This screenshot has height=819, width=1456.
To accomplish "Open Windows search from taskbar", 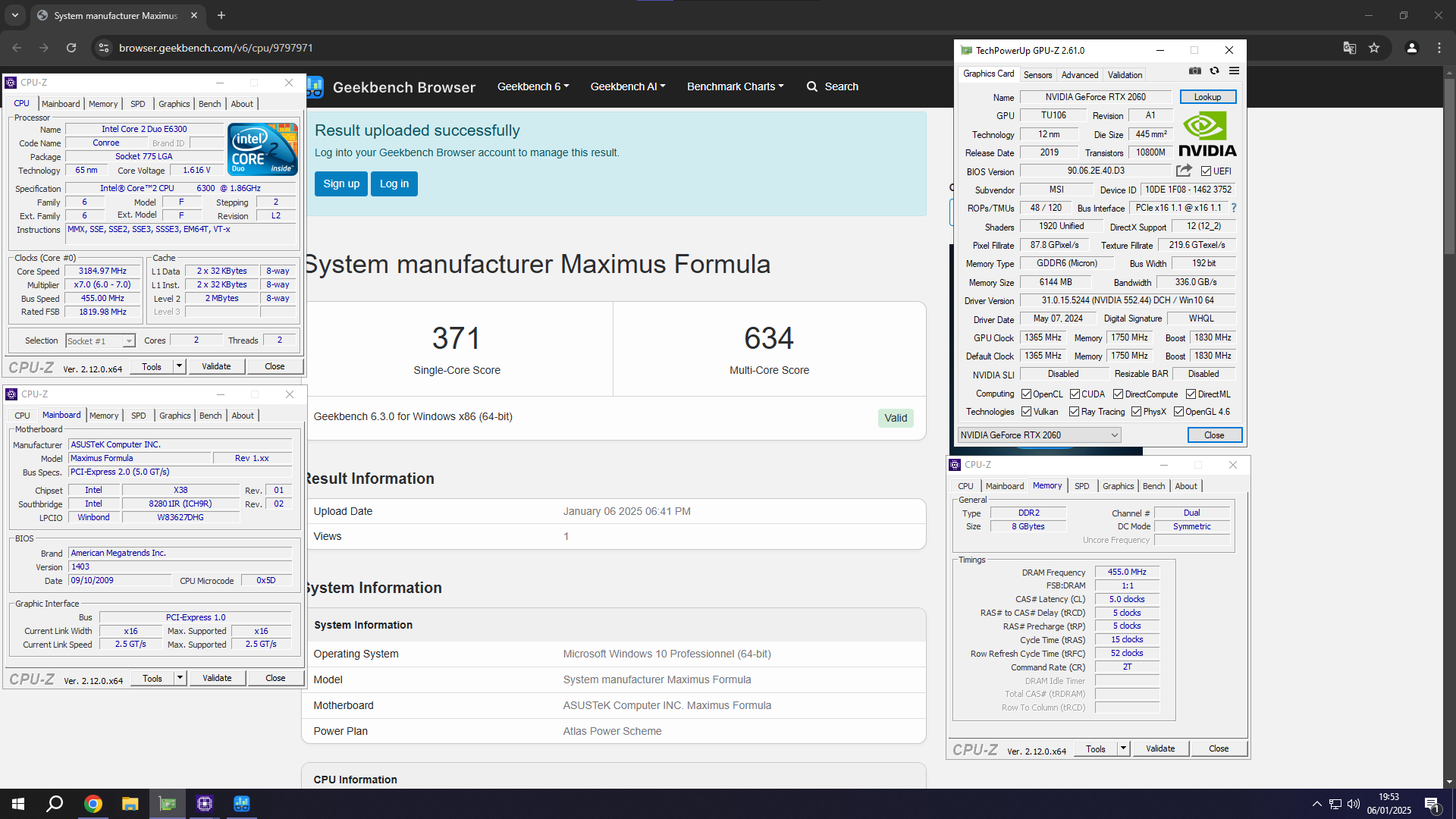I will pyautogui.click(x=55, y=804).
